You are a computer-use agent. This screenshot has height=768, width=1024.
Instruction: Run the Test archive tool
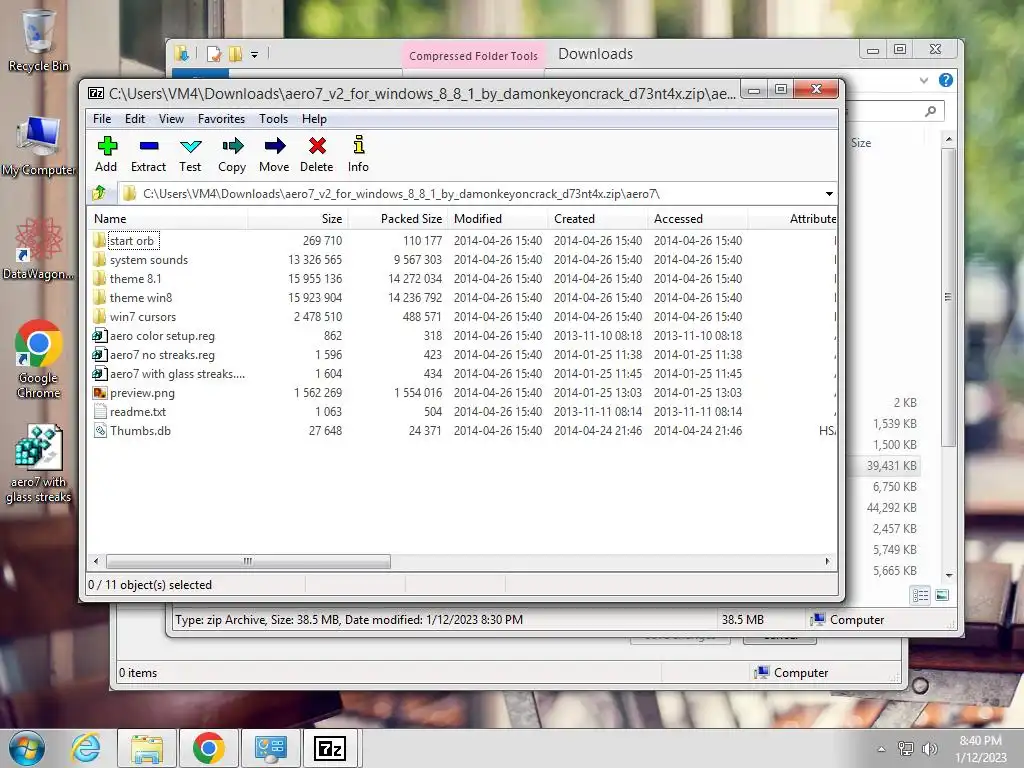[190, 146]
